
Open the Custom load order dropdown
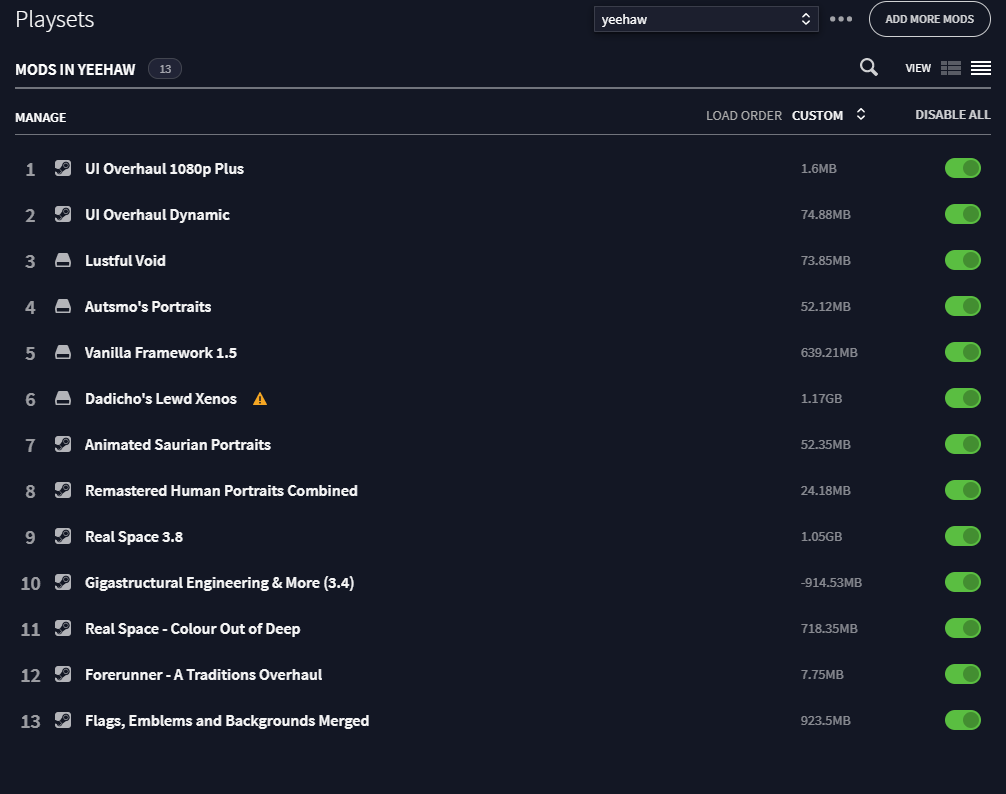point(828,115)
